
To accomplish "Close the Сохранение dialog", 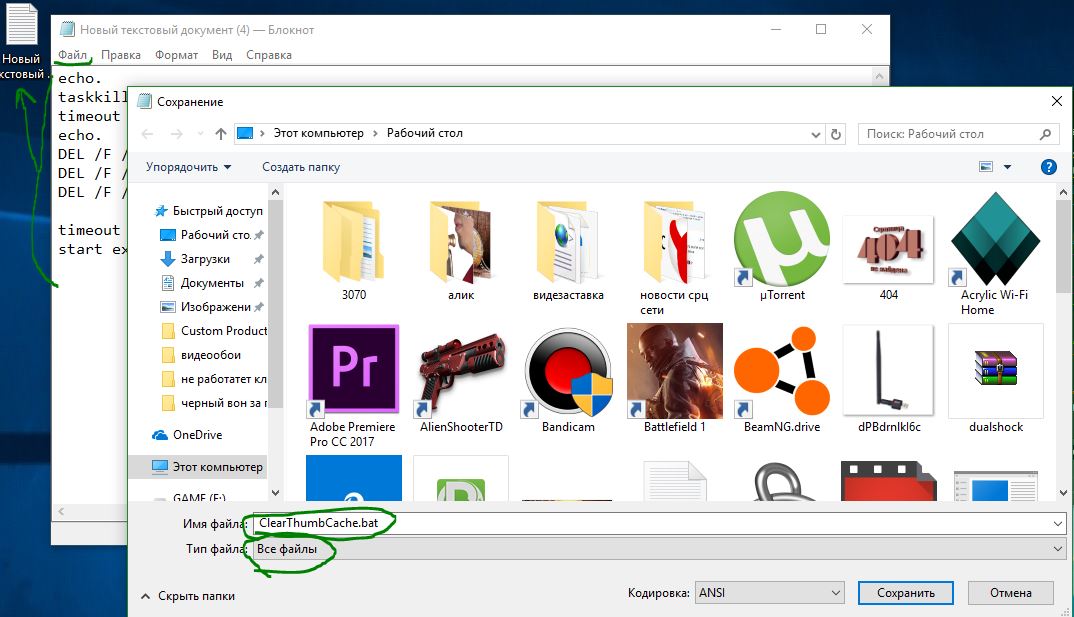I will coord(1056,101).
